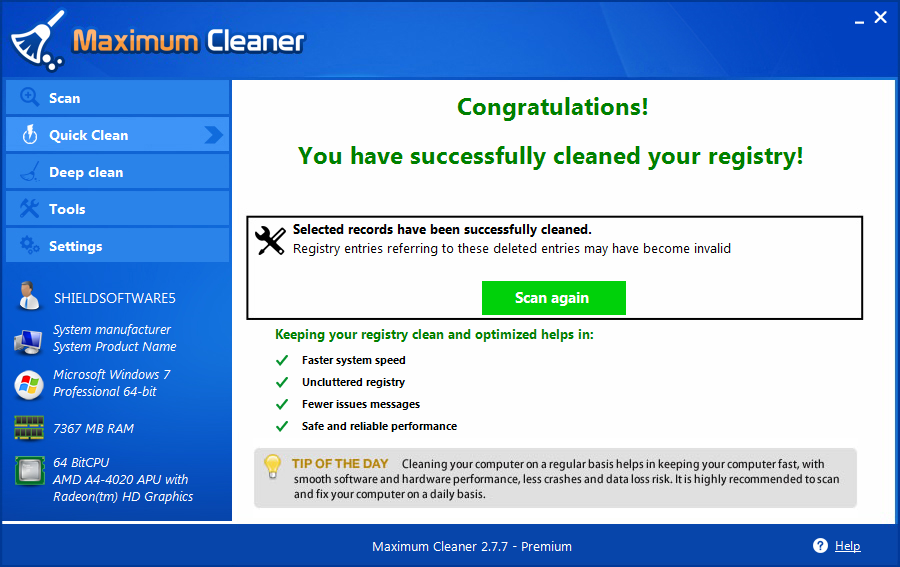The width and height of the screenshot is (900, 567).
Task: Click the AMD A4-4020 APU text
Action: point(121,479)
